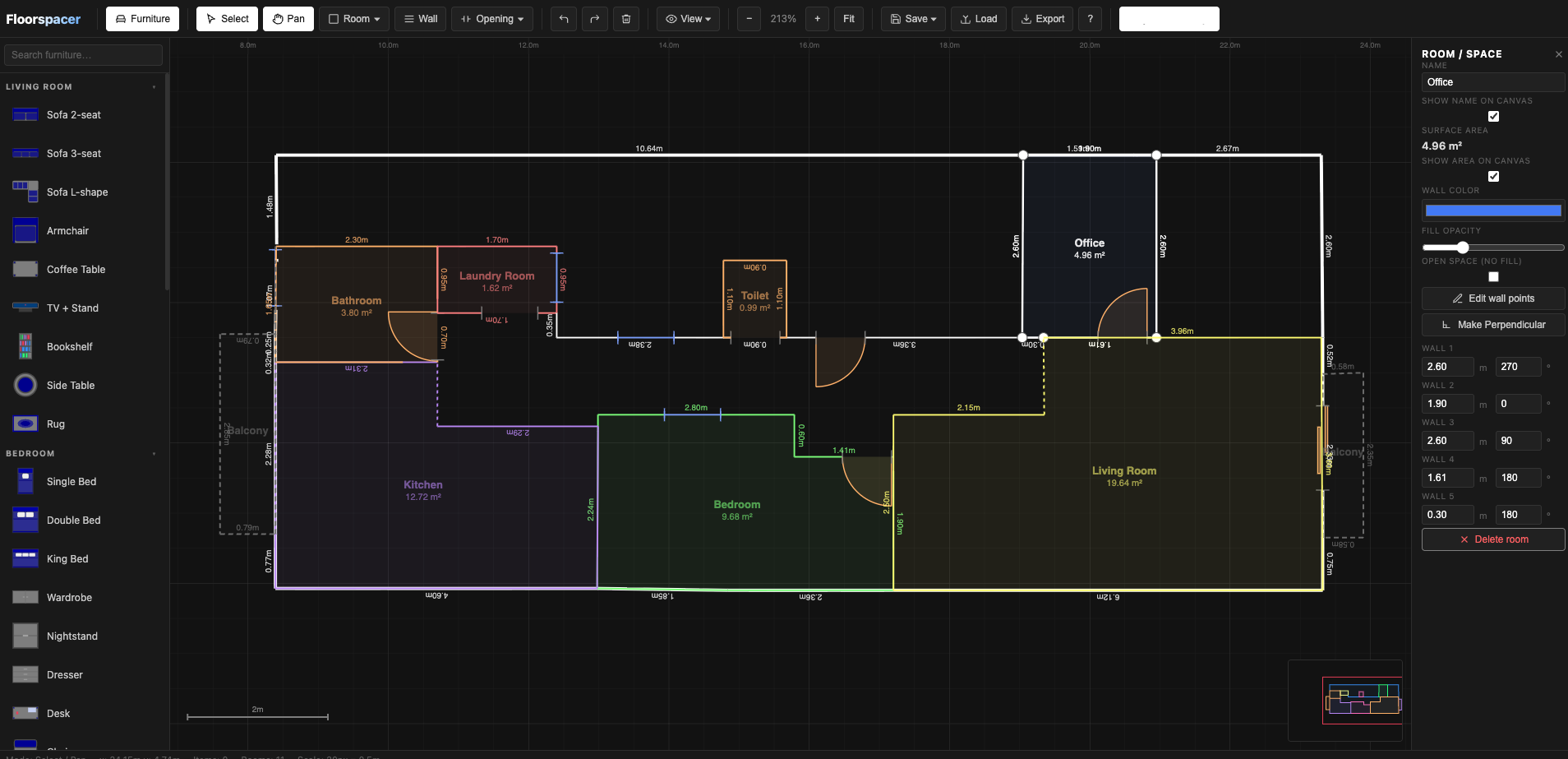Select the Kitchen room label
This screenshot has height=759, width=1568.
click(x=423, y=485)
